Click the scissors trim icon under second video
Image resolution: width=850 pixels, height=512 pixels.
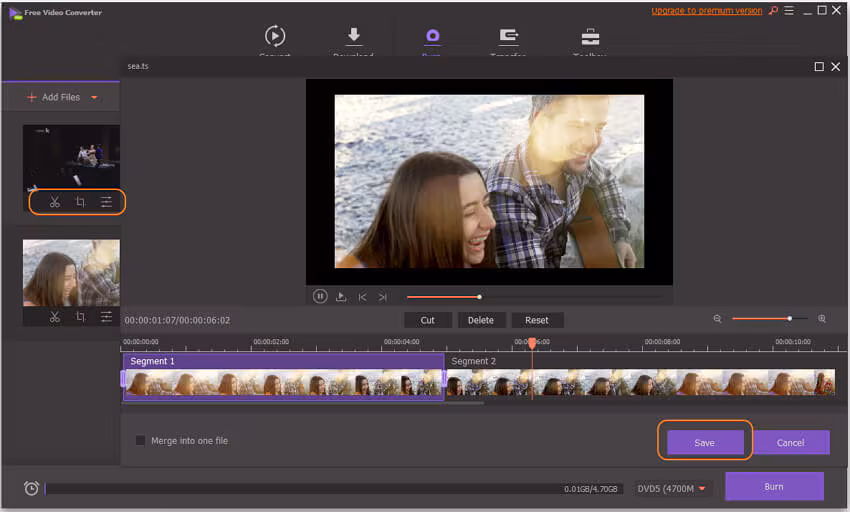coord(55,317)
